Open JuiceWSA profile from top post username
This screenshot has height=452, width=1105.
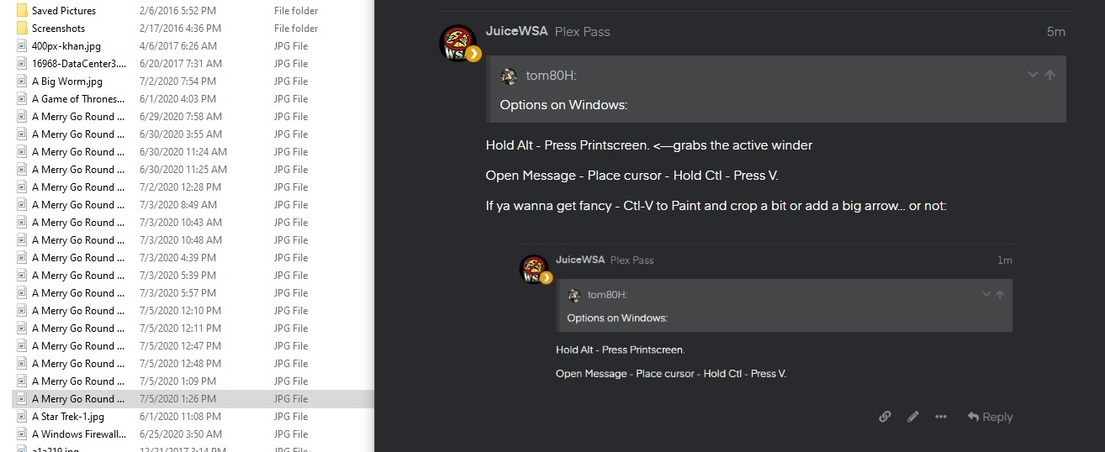coord(516,32)
